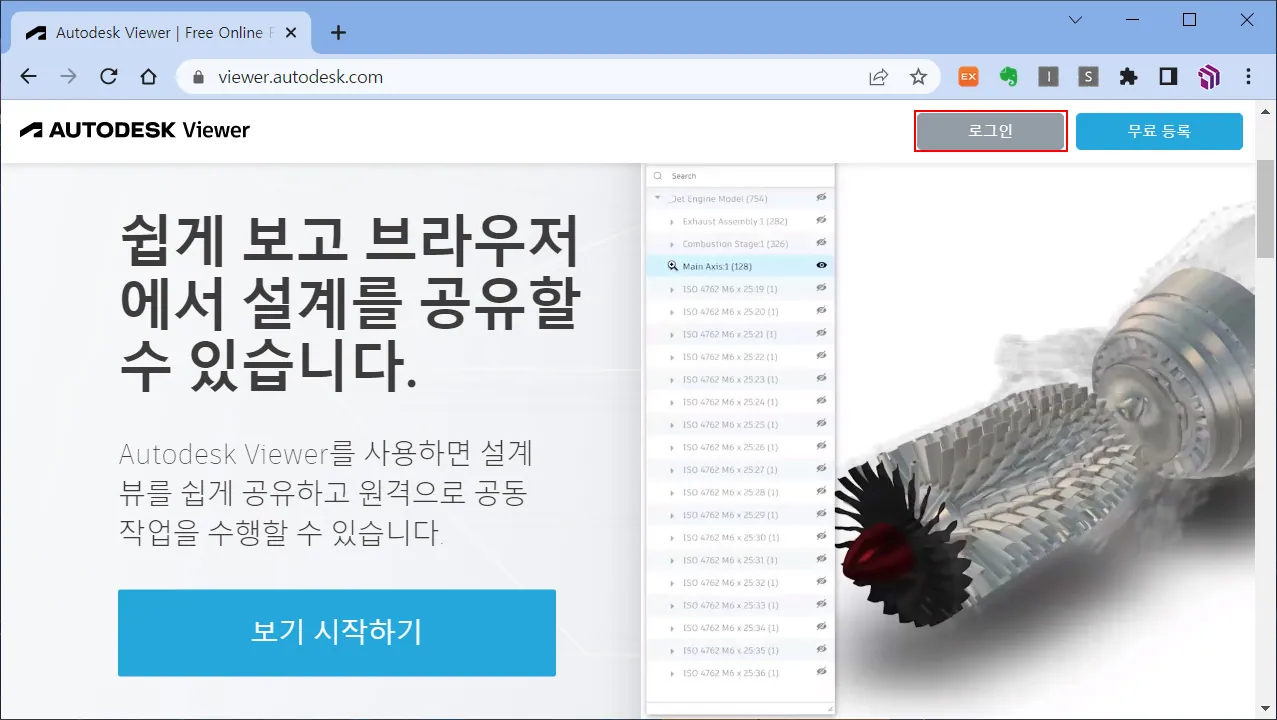Open the Extensions puzzle menu
This screenshot has height=720, width=1277.
point(1128,76)
